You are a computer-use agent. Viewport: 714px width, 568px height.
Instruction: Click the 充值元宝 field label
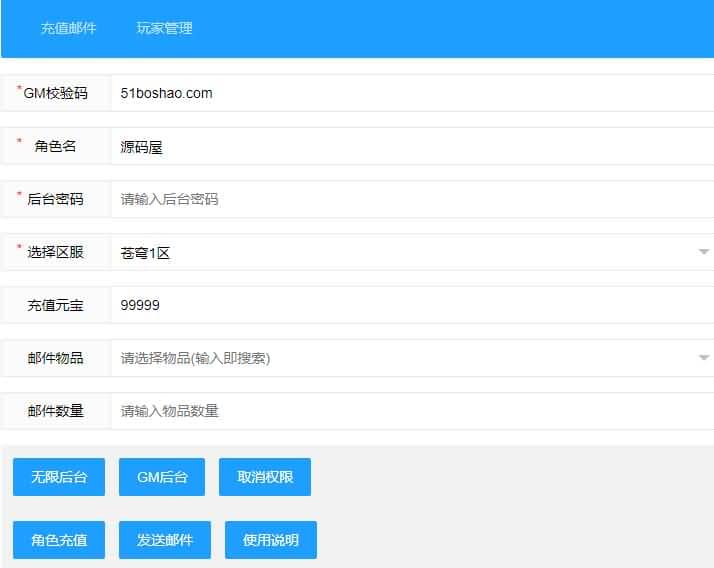tap(55, 305)
